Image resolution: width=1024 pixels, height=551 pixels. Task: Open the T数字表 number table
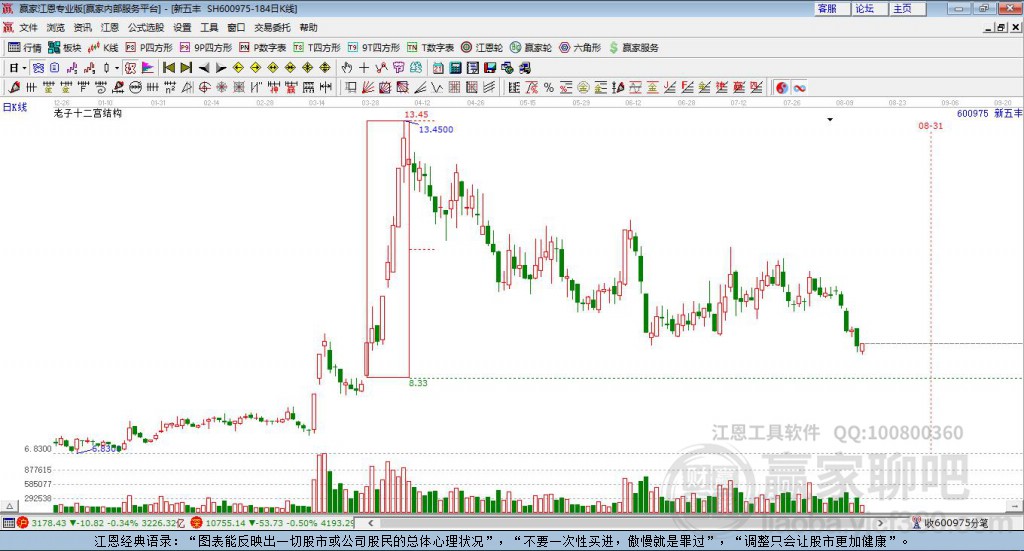coord(430,48)
